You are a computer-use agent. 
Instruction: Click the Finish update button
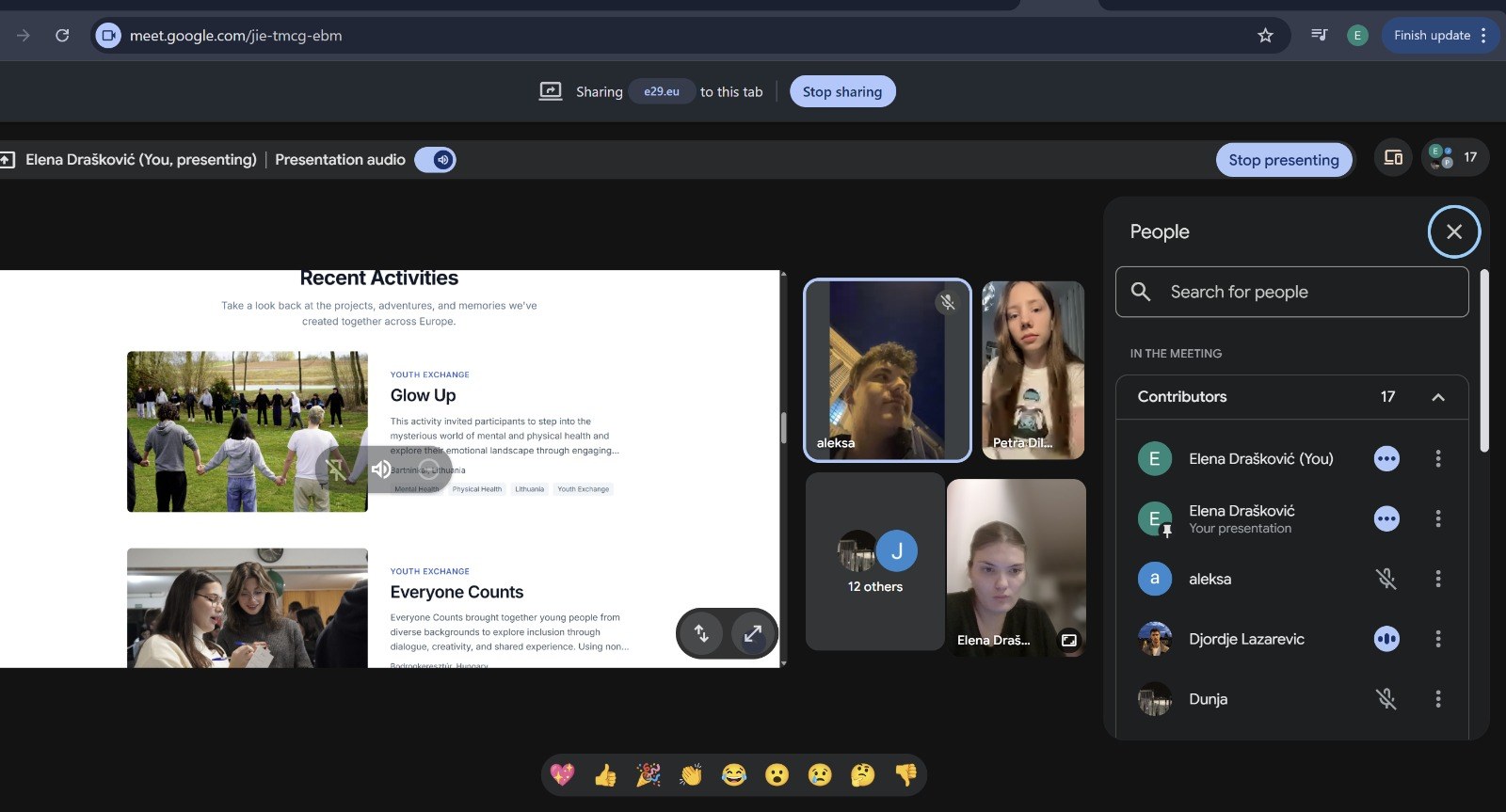1432,36
